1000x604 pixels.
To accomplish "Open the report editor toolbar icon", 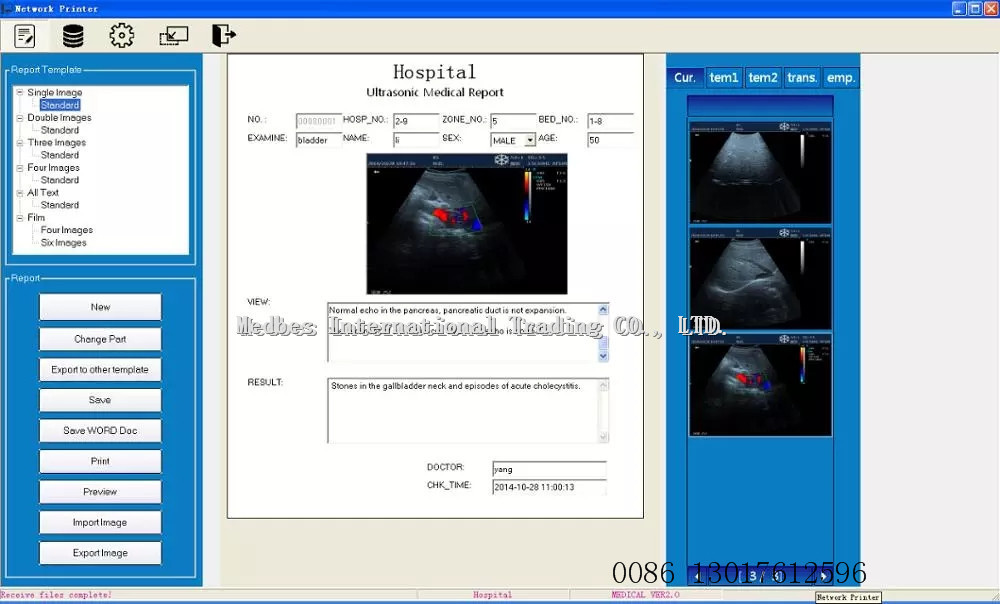I will 25,36.
